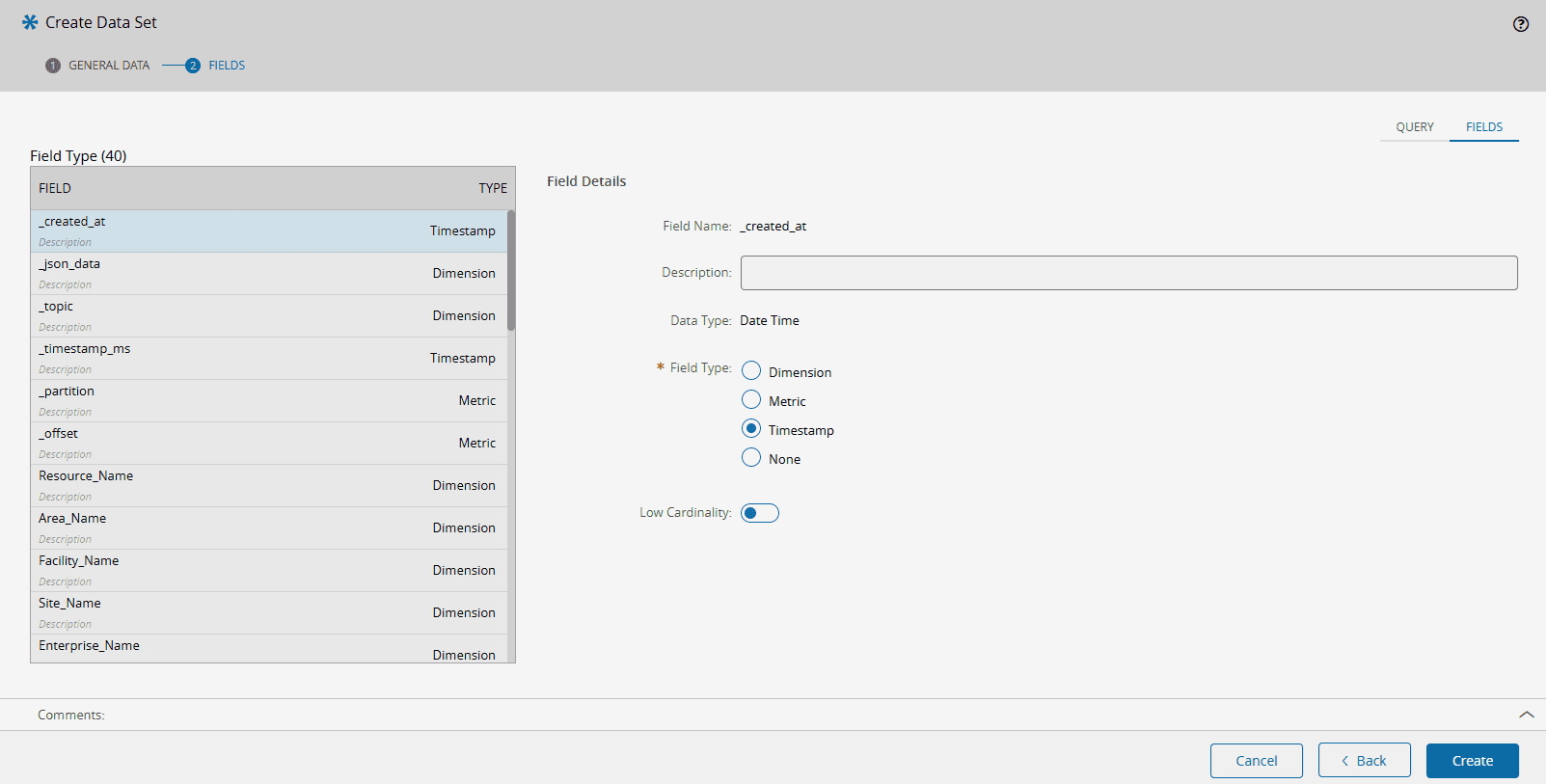Choose None as the field type
The image size is (1546, 784).
pos(751,458)
